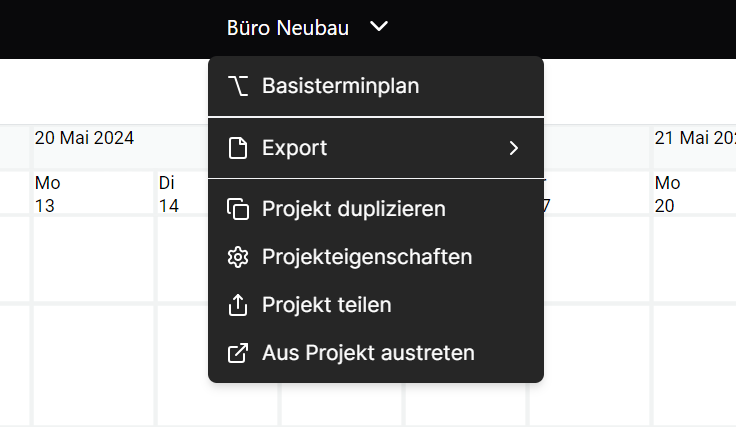Click the 20 Mai 2024 week header
736x427 pixels.
click(84, 138)
